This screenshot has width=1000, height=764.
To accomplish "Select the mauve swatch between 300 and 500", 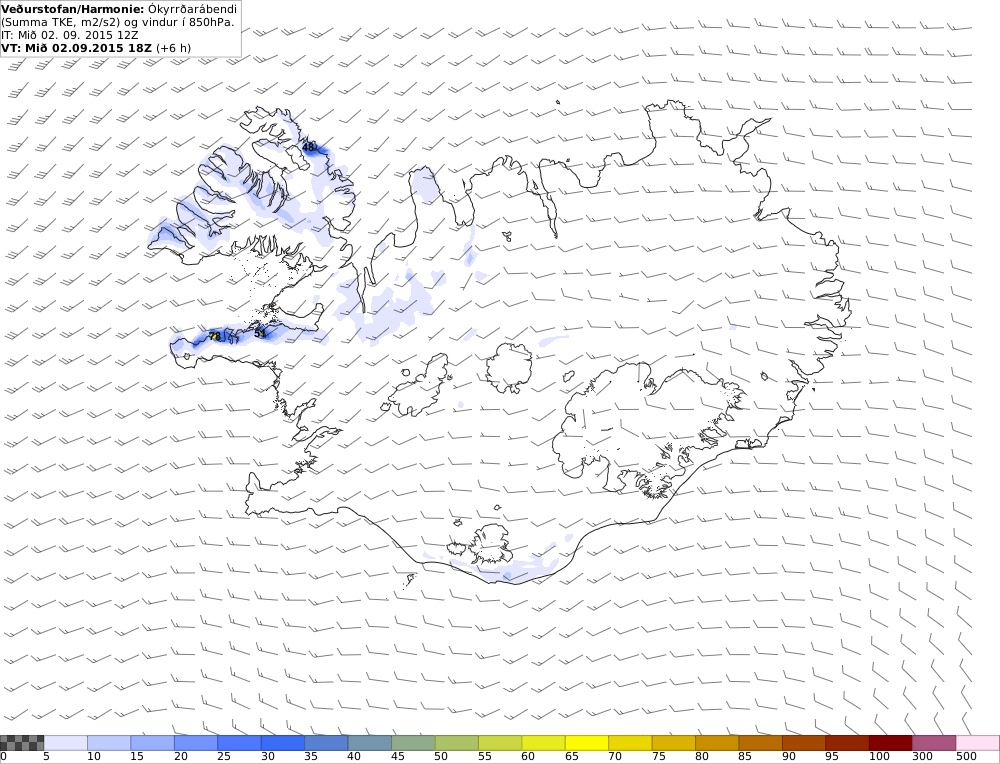I will coord(934,742).
